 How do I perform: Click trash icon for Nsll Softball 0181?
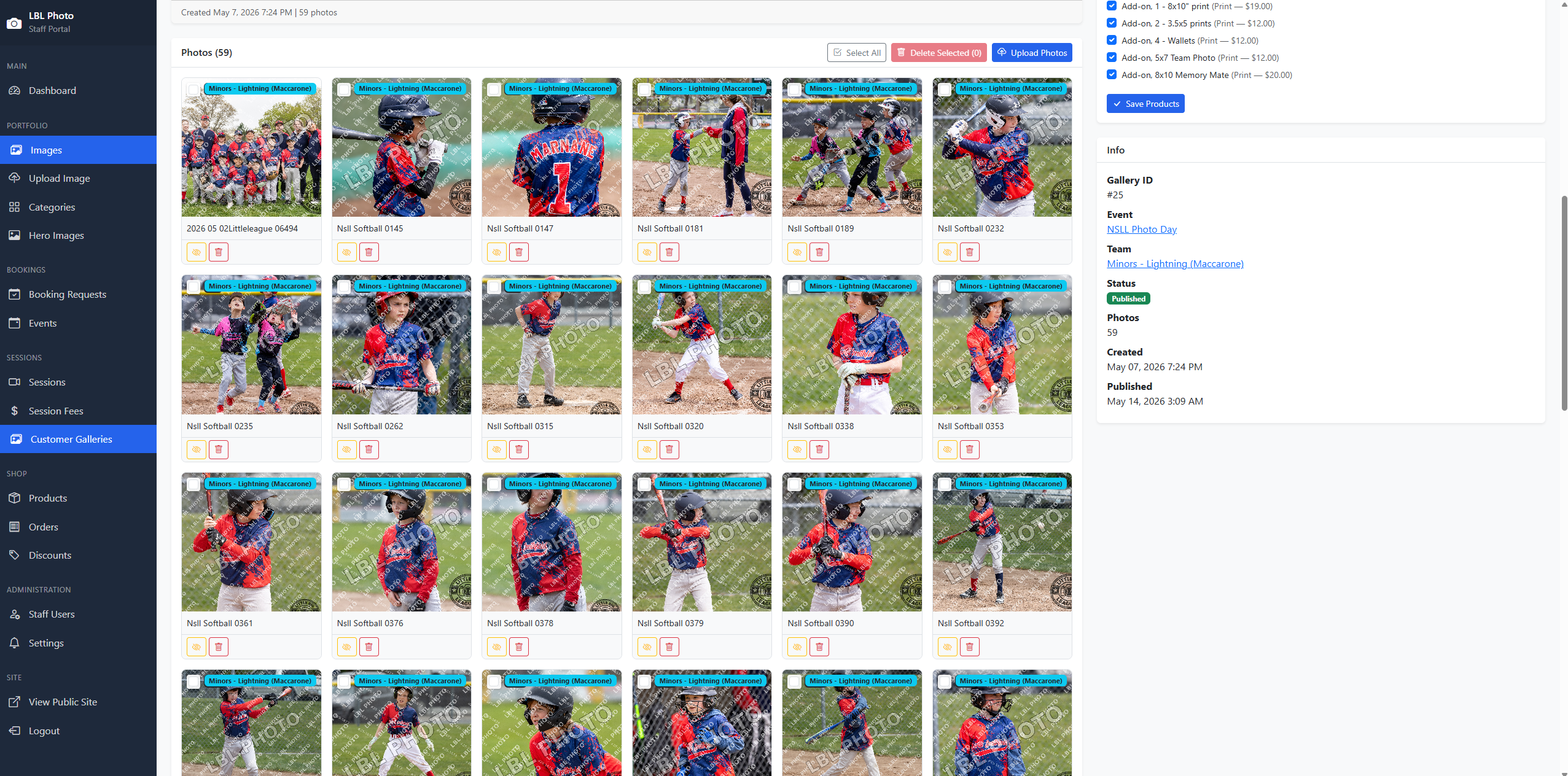(669, 252)
